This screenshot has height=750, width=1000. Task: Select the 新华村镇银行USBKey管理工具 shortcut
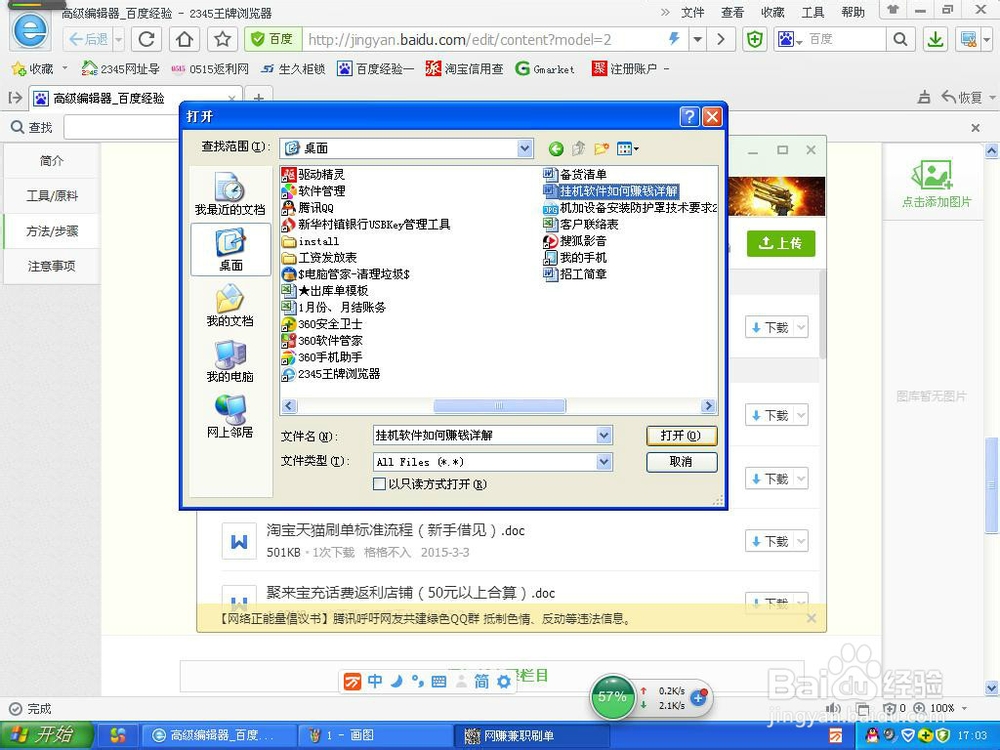tap(366, 224)
